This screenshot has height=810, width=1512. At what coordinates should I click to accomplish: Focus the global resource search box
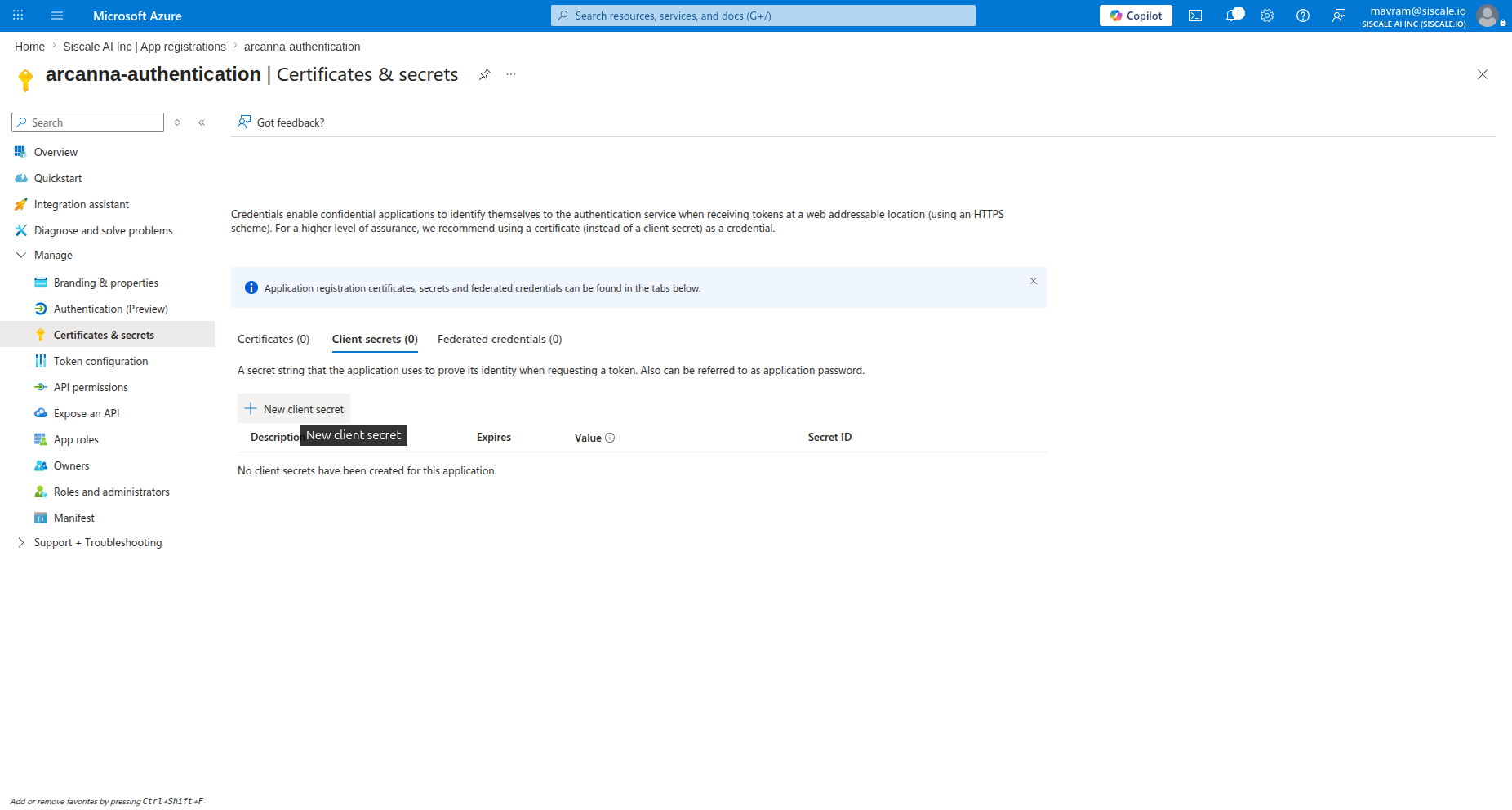coord(763,16)
